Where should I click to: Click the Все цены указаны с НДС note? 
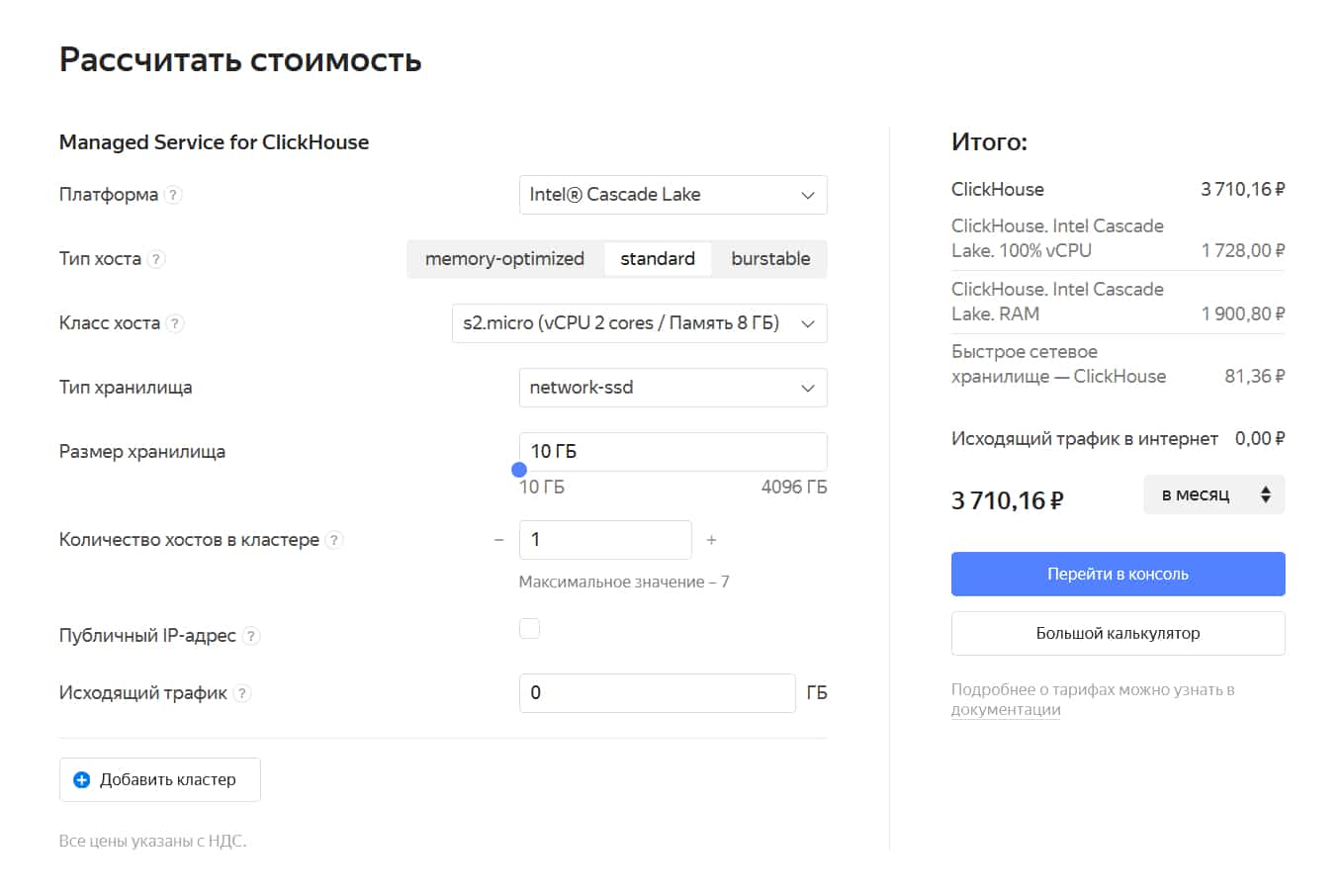[152, 842]
